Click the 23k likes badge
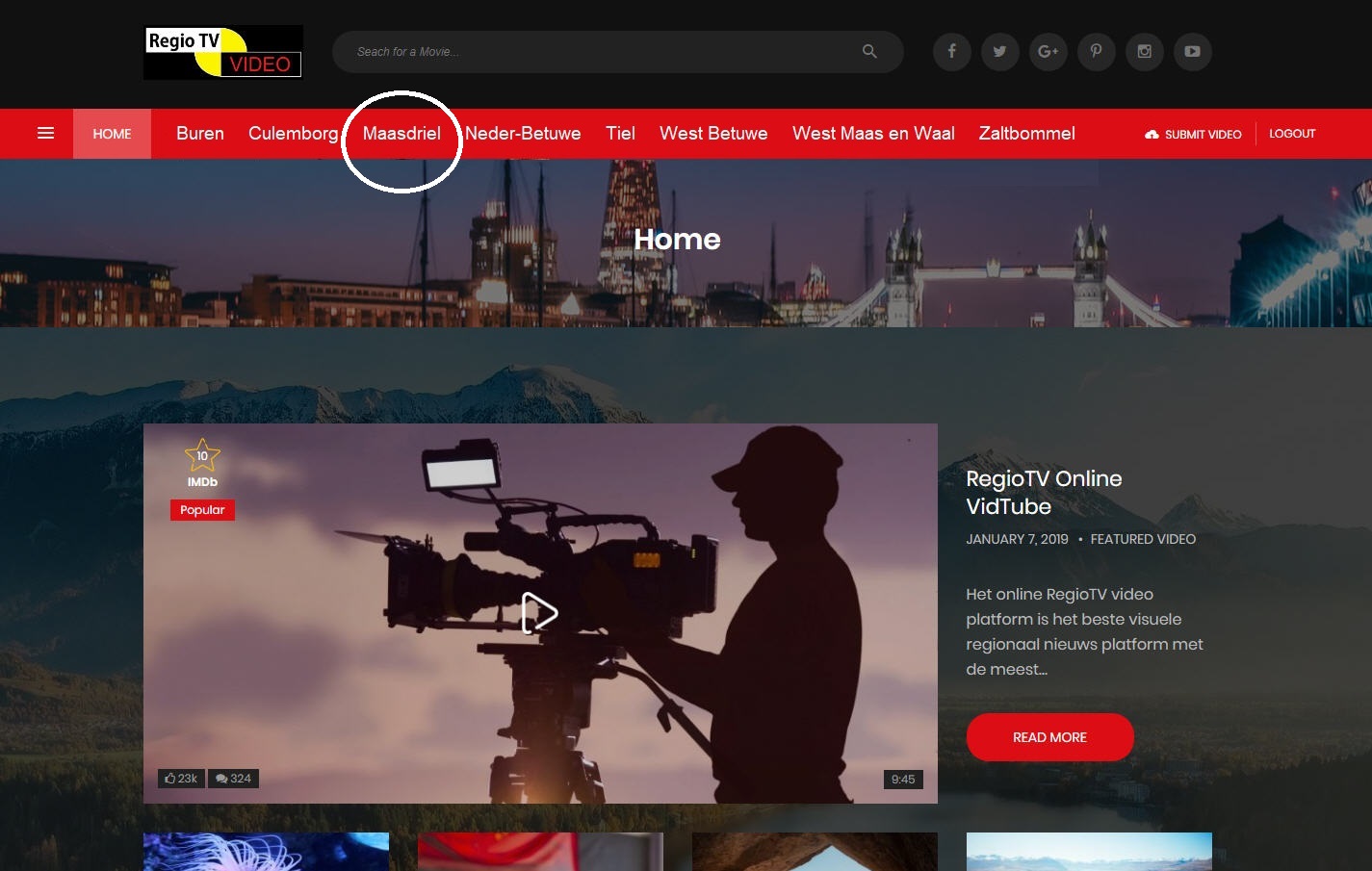The image size is (1372, 871). click(x=181, y=779)
